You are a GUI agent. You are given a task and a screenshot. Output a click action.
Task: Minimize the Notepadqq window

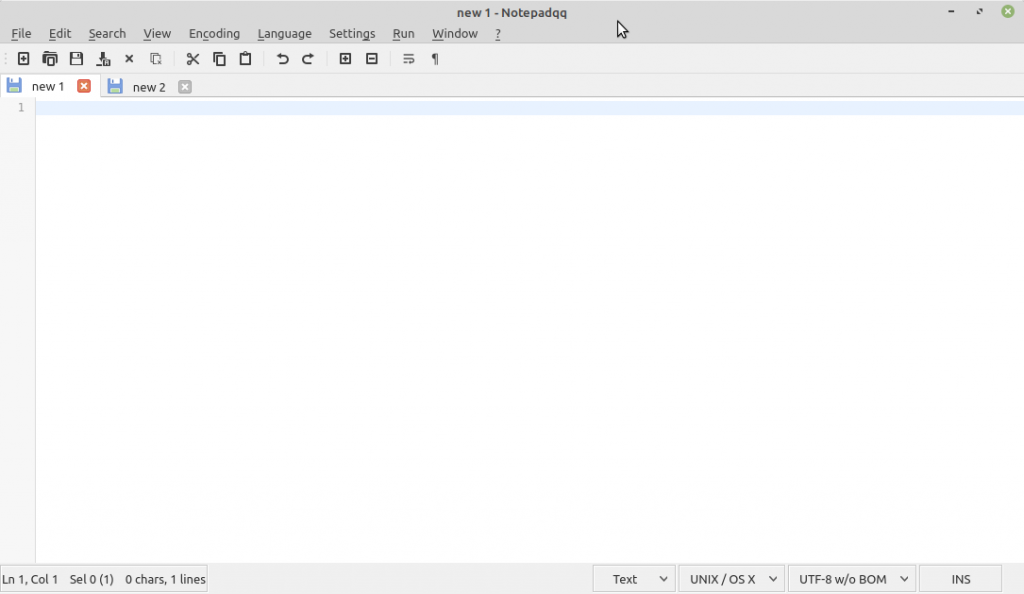(951, 11)
